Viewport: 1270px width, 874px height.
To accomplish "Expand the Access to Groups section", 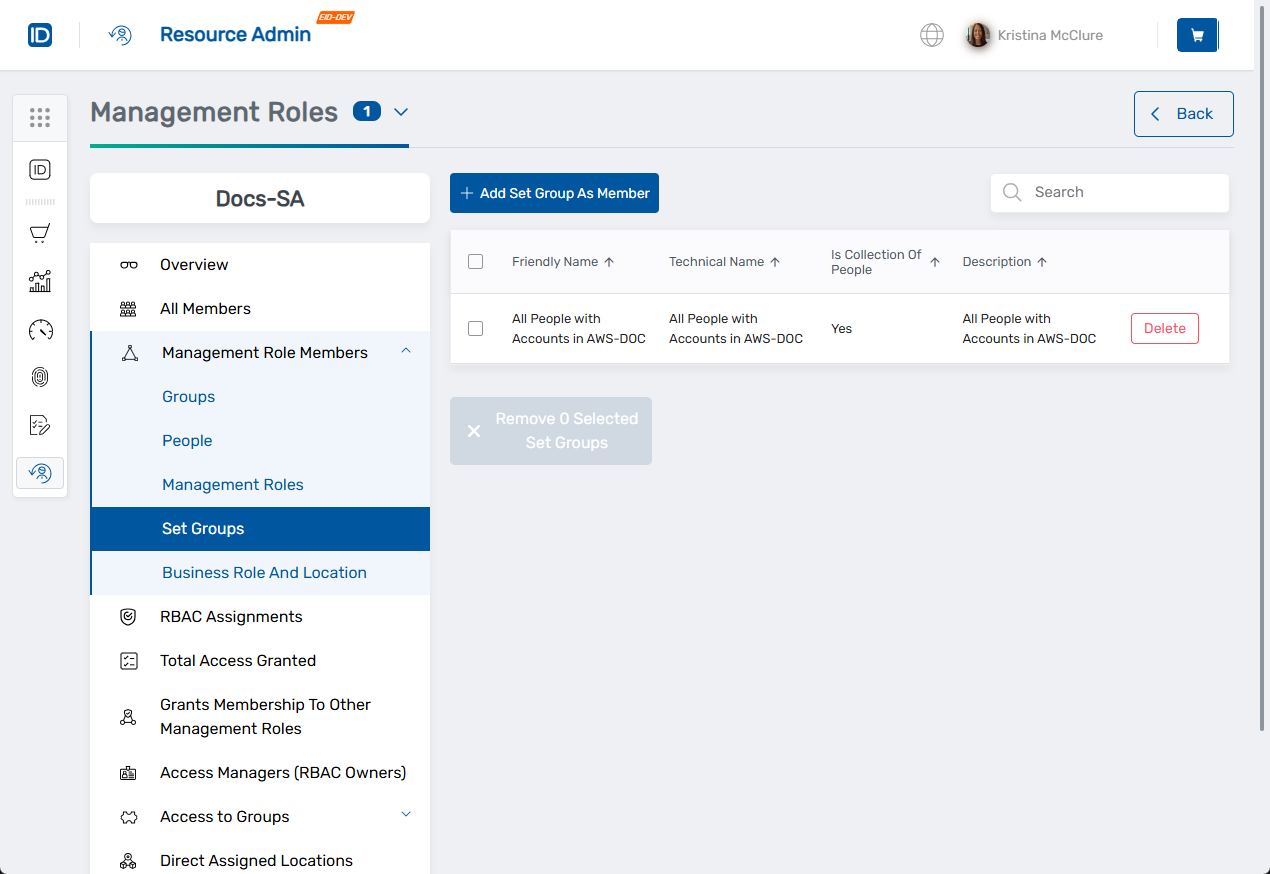I will coord(406,815).
